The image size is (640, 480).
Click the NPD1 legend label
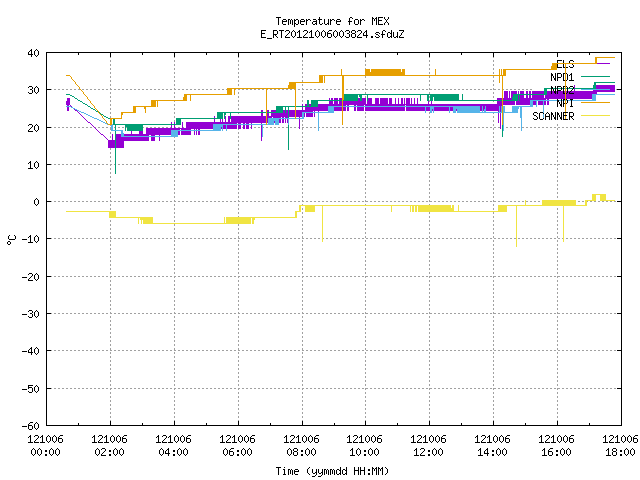pyautogui.click(x=562, y=77)
